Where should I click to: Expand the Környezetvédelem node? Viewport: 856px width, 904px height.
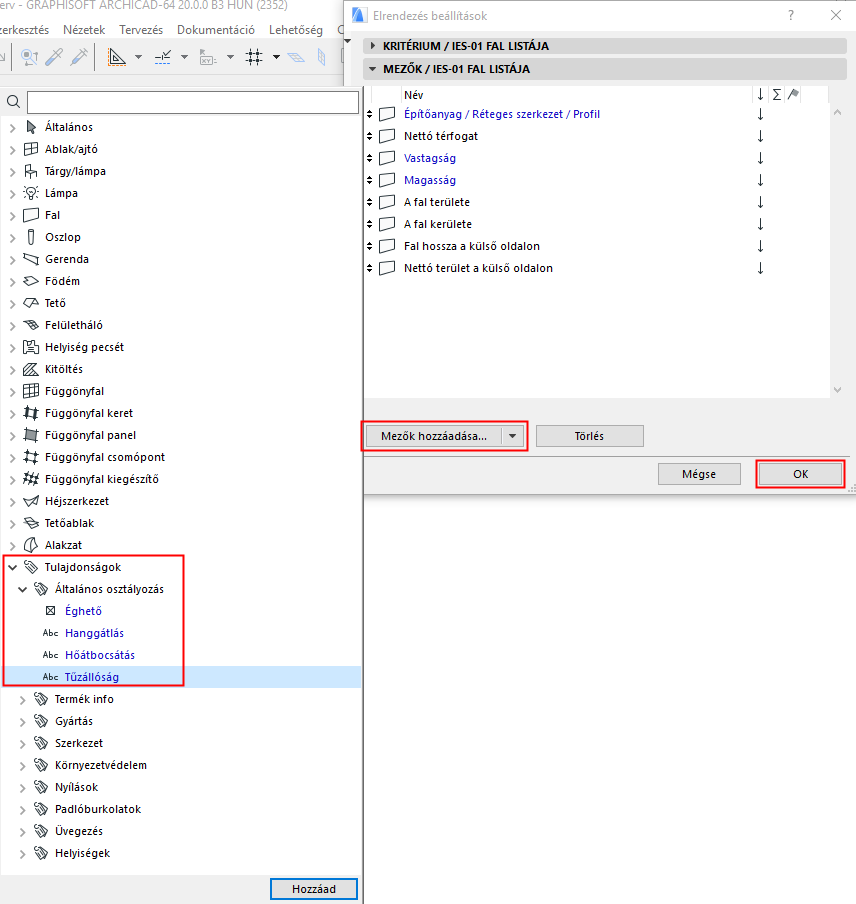[22, 766]
